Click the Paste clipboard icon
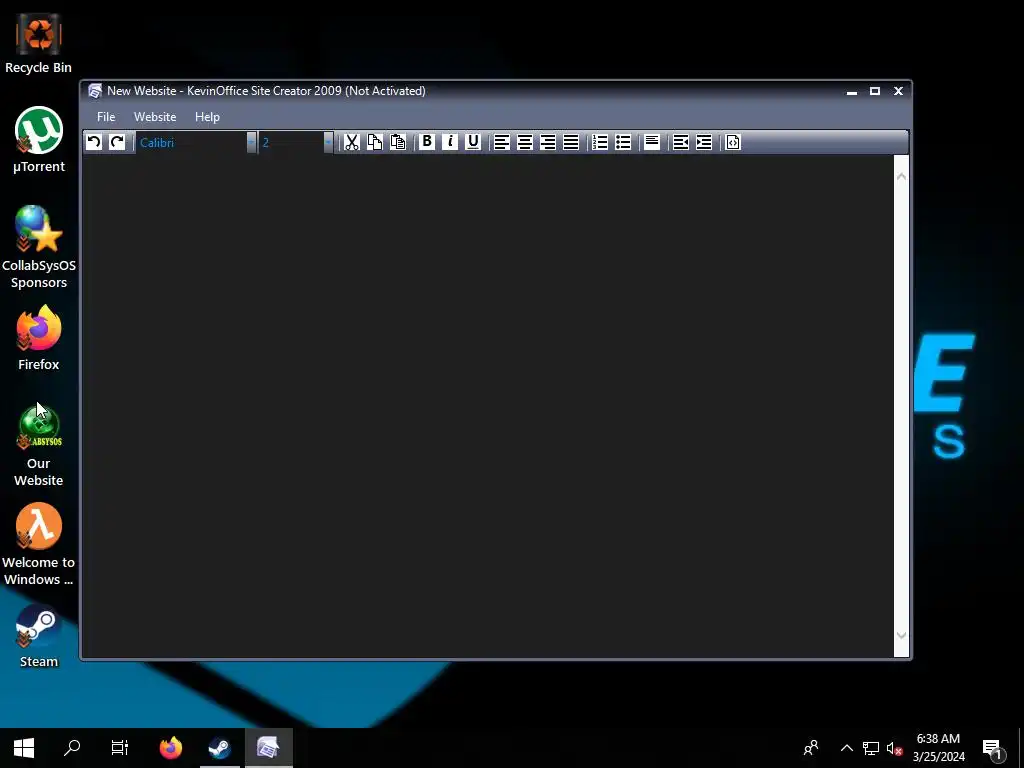 [398, 142]
